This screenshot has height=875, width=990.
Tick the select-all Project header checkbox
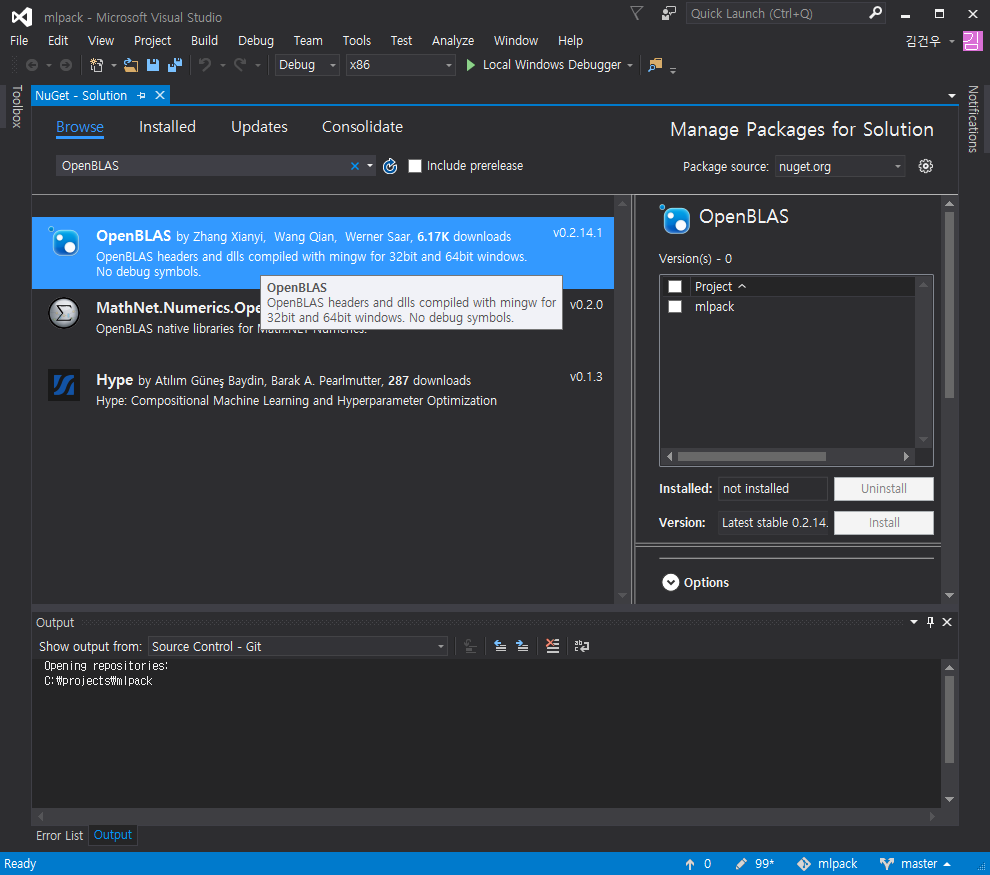point(675,287)
